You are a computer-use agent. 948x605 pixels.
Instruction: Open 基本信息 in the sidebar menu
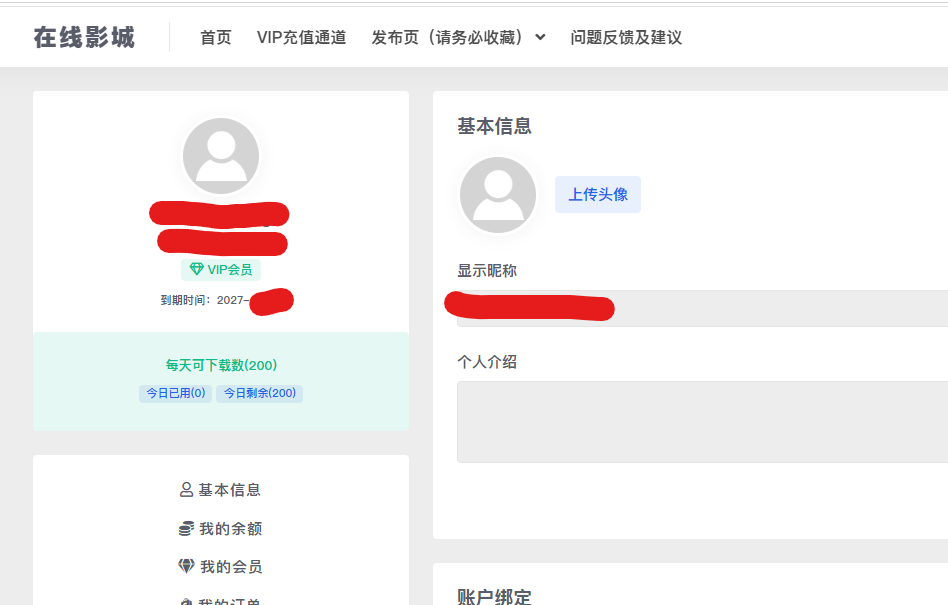[x=221, y=490]
